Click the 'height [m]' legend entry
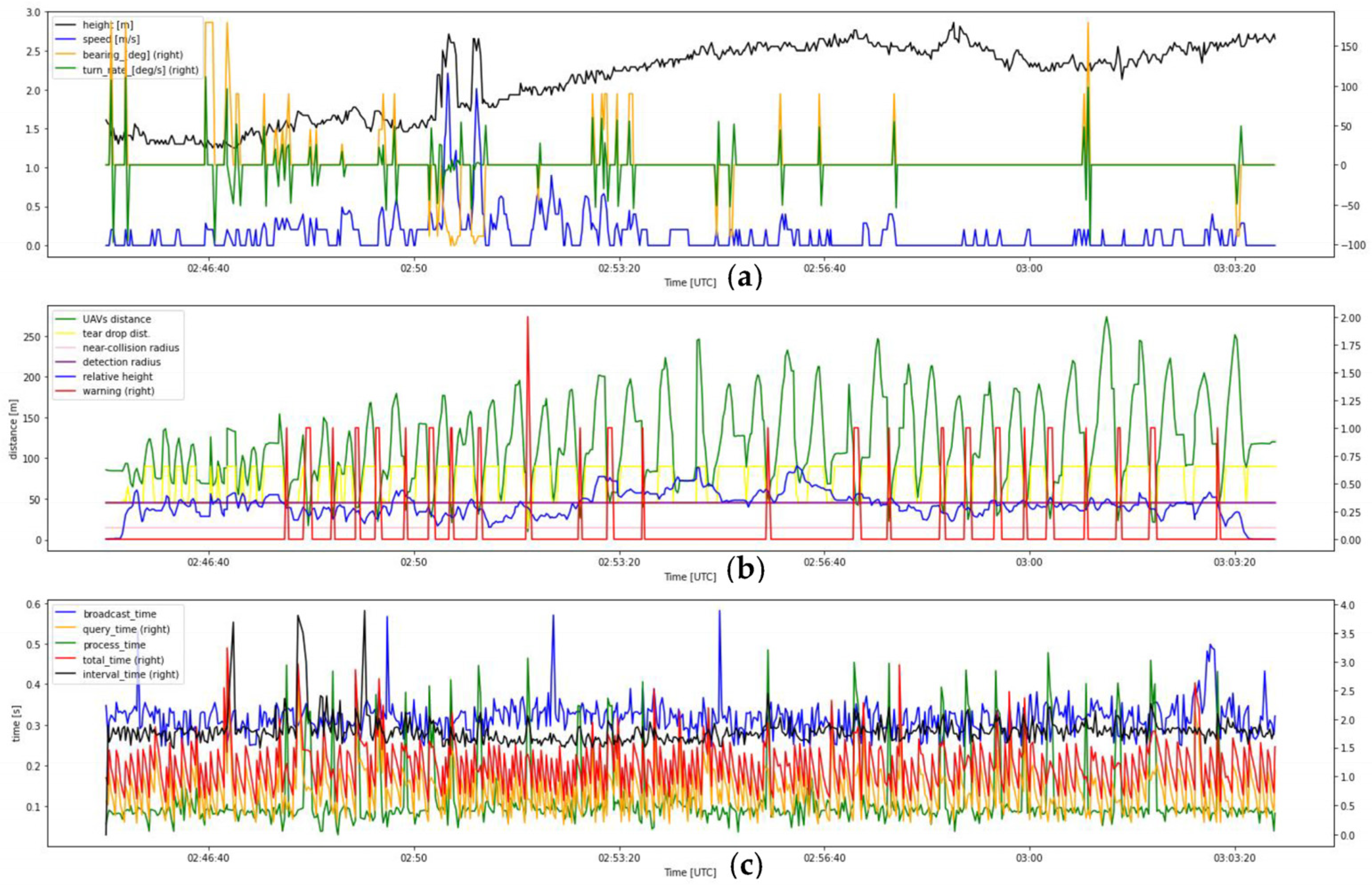Viewport: 1372px width, 889px height. pos(108,25)
